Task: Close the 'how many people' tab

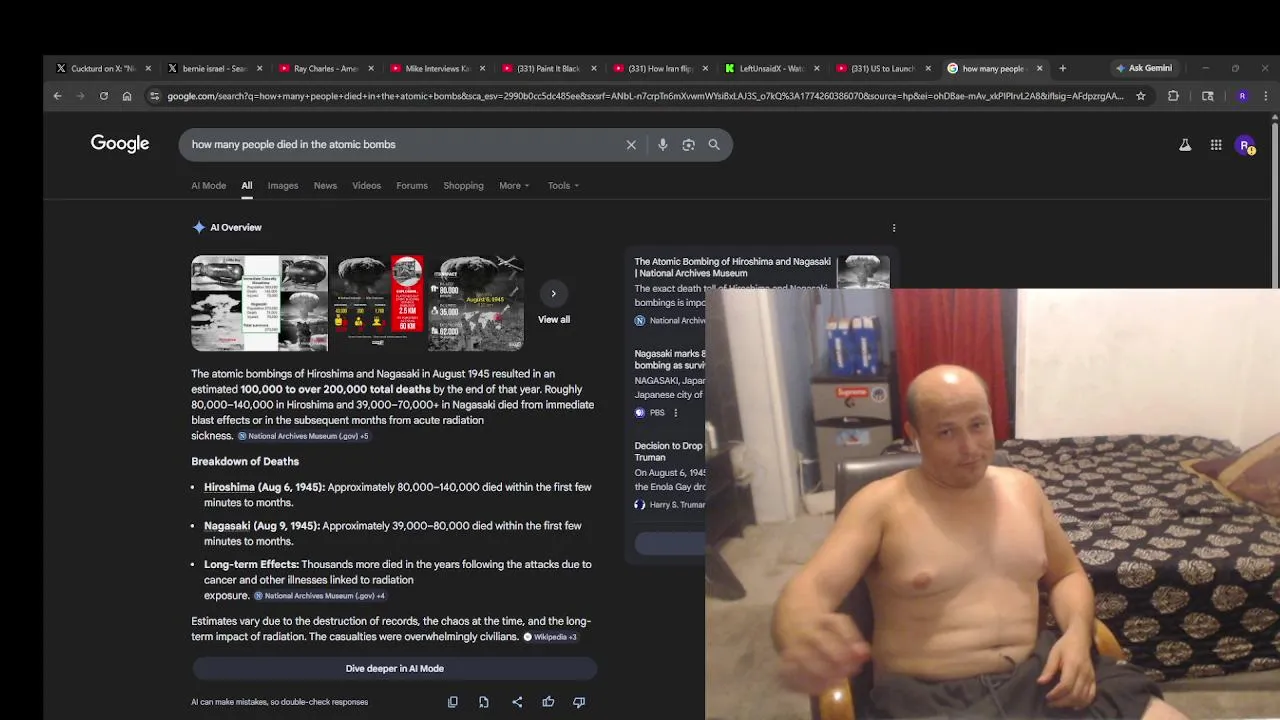Action: (1039, 68)
